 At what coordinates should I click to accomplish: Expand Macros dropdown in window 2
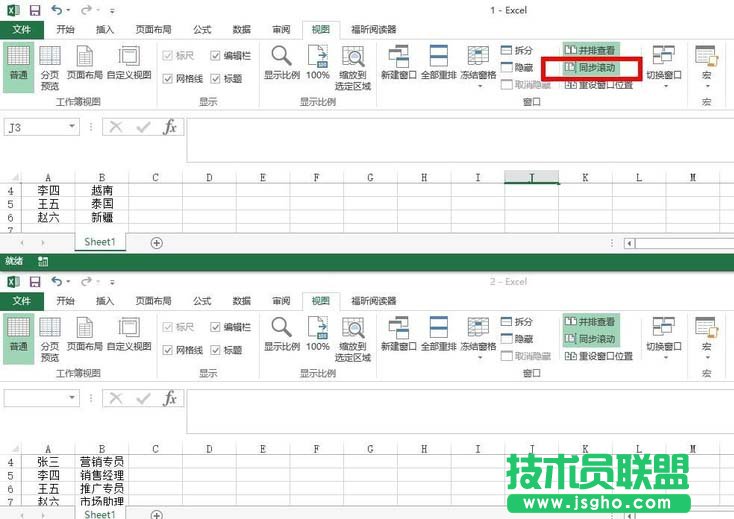tap(707, 358)
